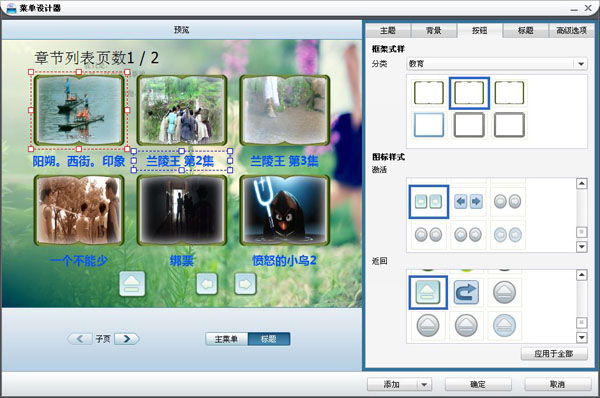Click the return-to-menu button in preview
This screenshot has width=600, height=398.
(x=132, y=284)
